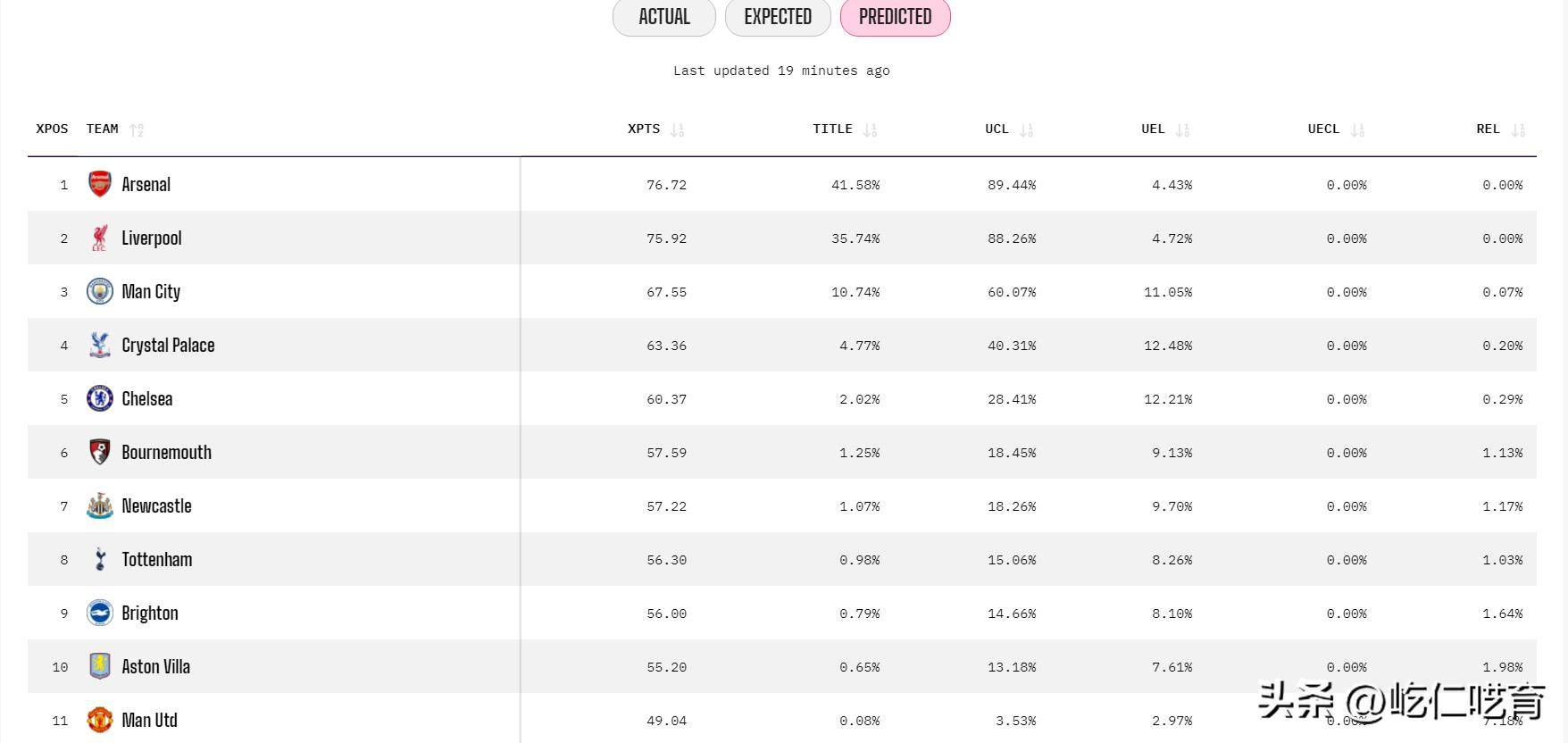
Task: Select the PREDICTED table view
Action: pos(895,17)
